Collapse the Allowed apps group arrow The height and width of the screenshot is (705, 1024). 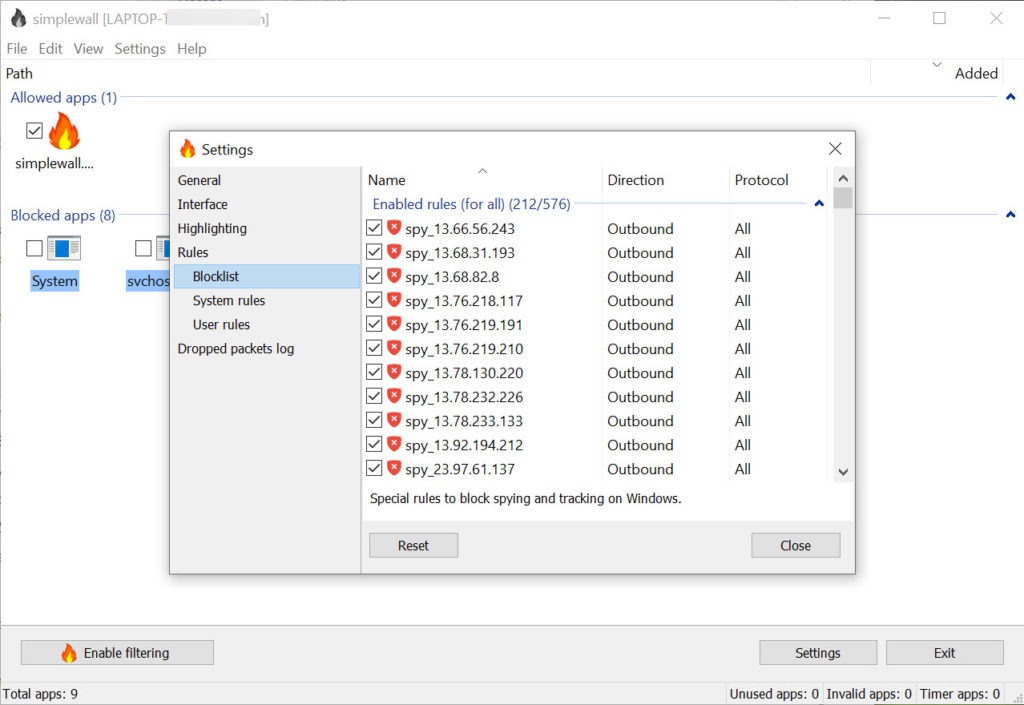(1010, 97)
